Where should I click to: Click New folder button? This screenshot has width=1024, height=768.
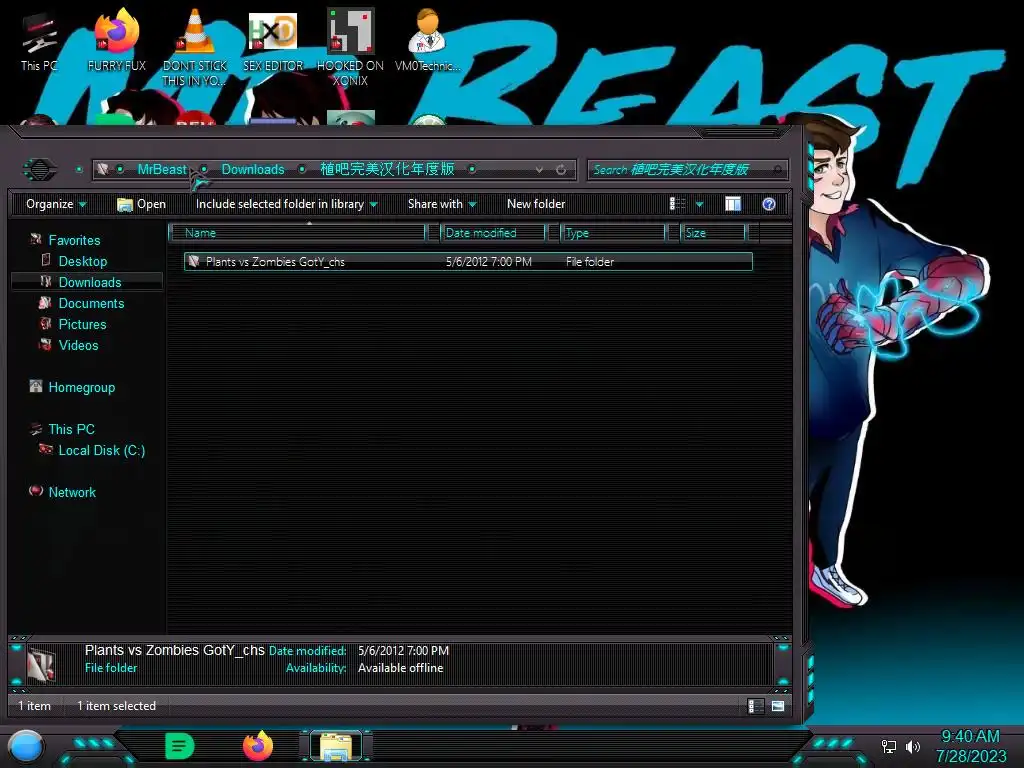(x=536, y=204)
